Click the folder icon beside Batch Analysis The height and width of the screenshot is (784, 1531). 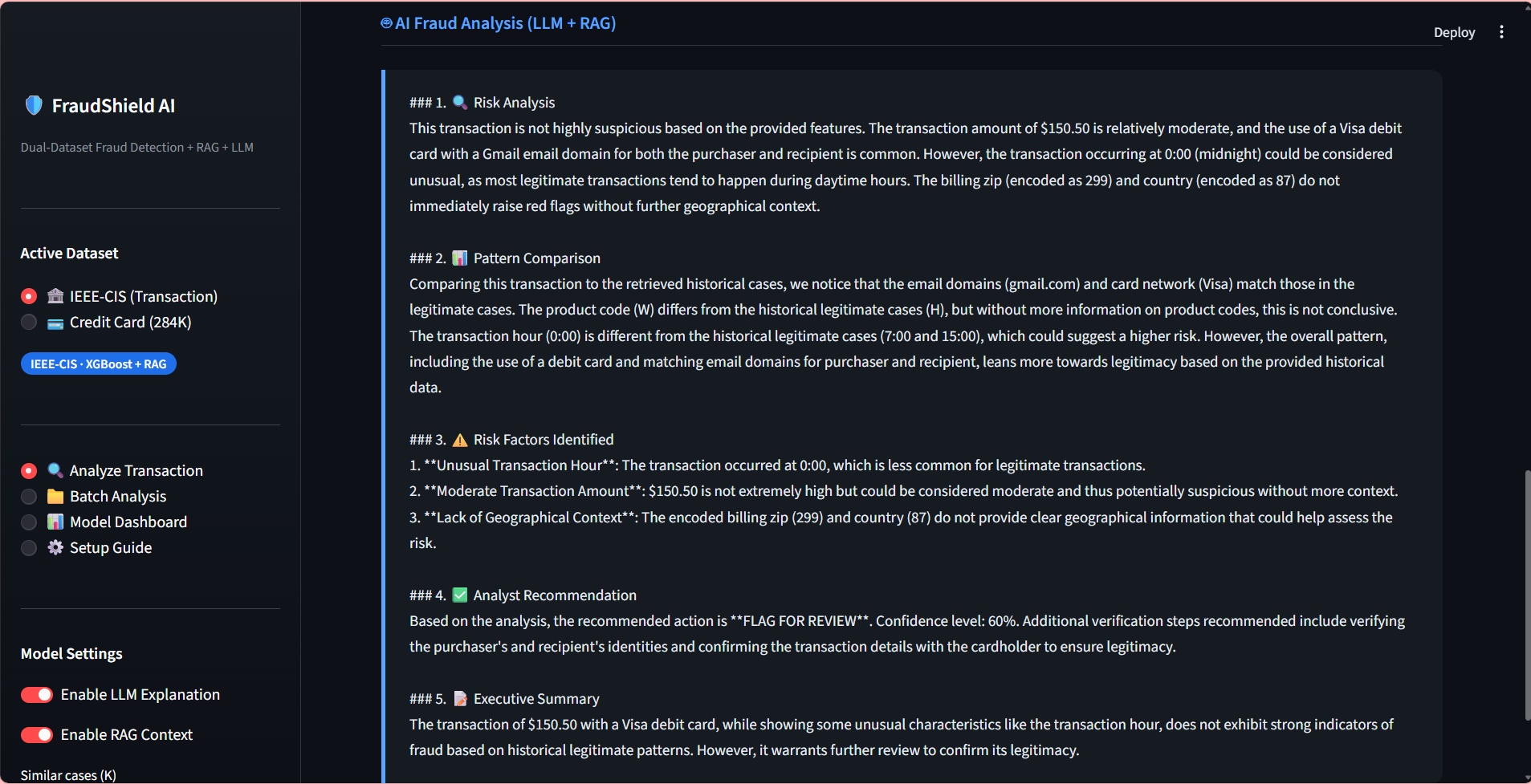(x=55, y=496)
